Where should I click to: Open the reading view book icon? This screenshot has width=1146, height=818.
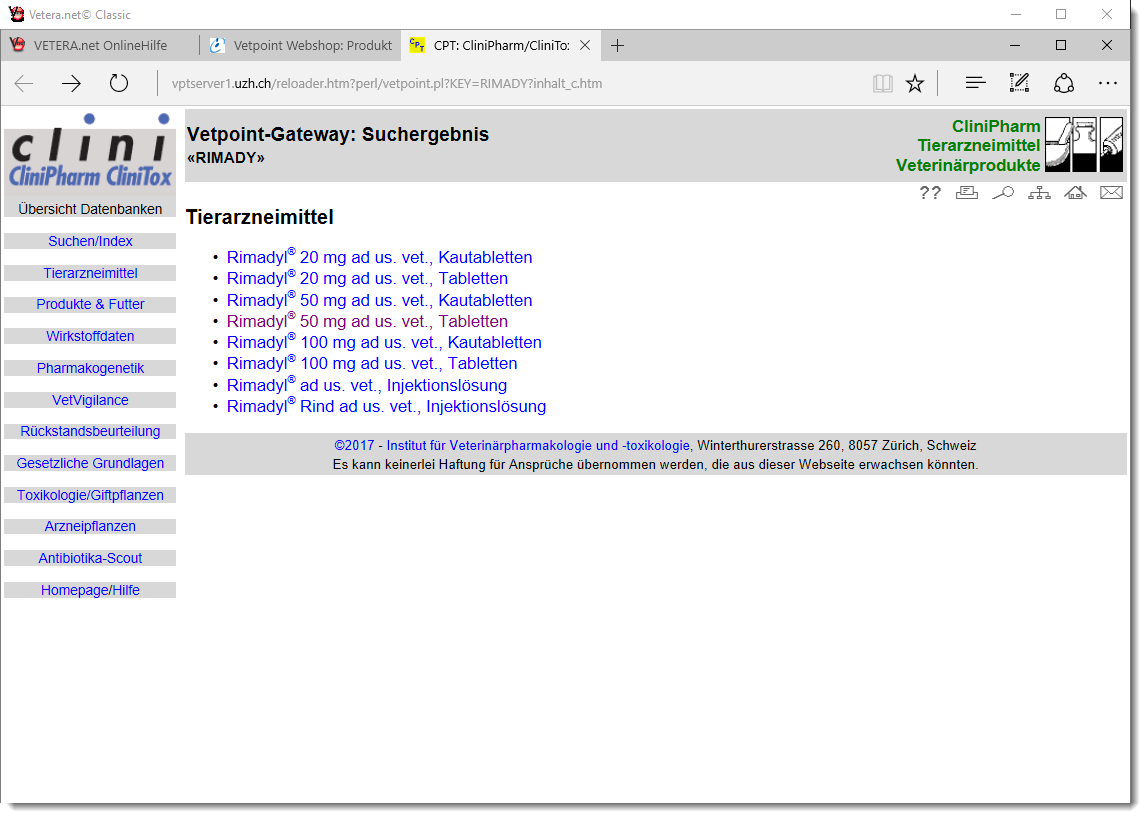click(882, 84)
